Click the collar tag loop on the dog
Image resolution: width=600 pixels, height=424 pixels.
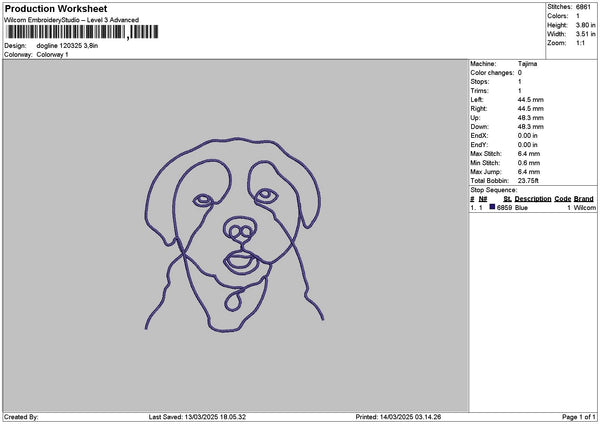233,300
